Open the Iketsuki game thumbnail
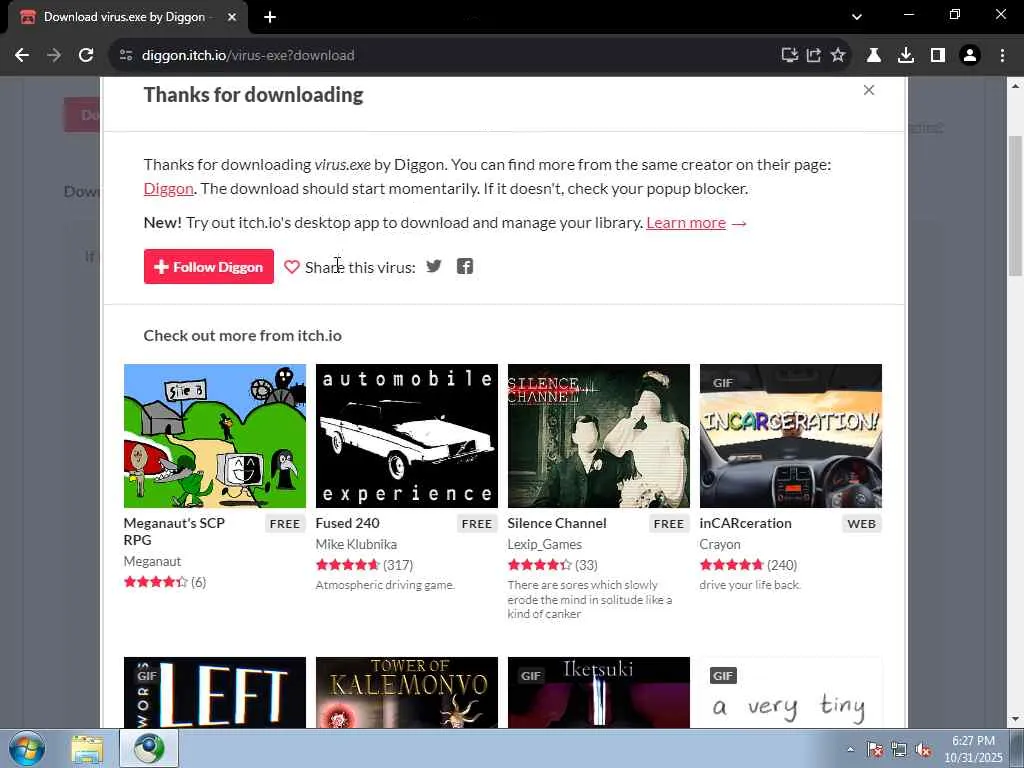This screenshot has height=768, width=1024. pyautogui.click(x=598, y=692)
